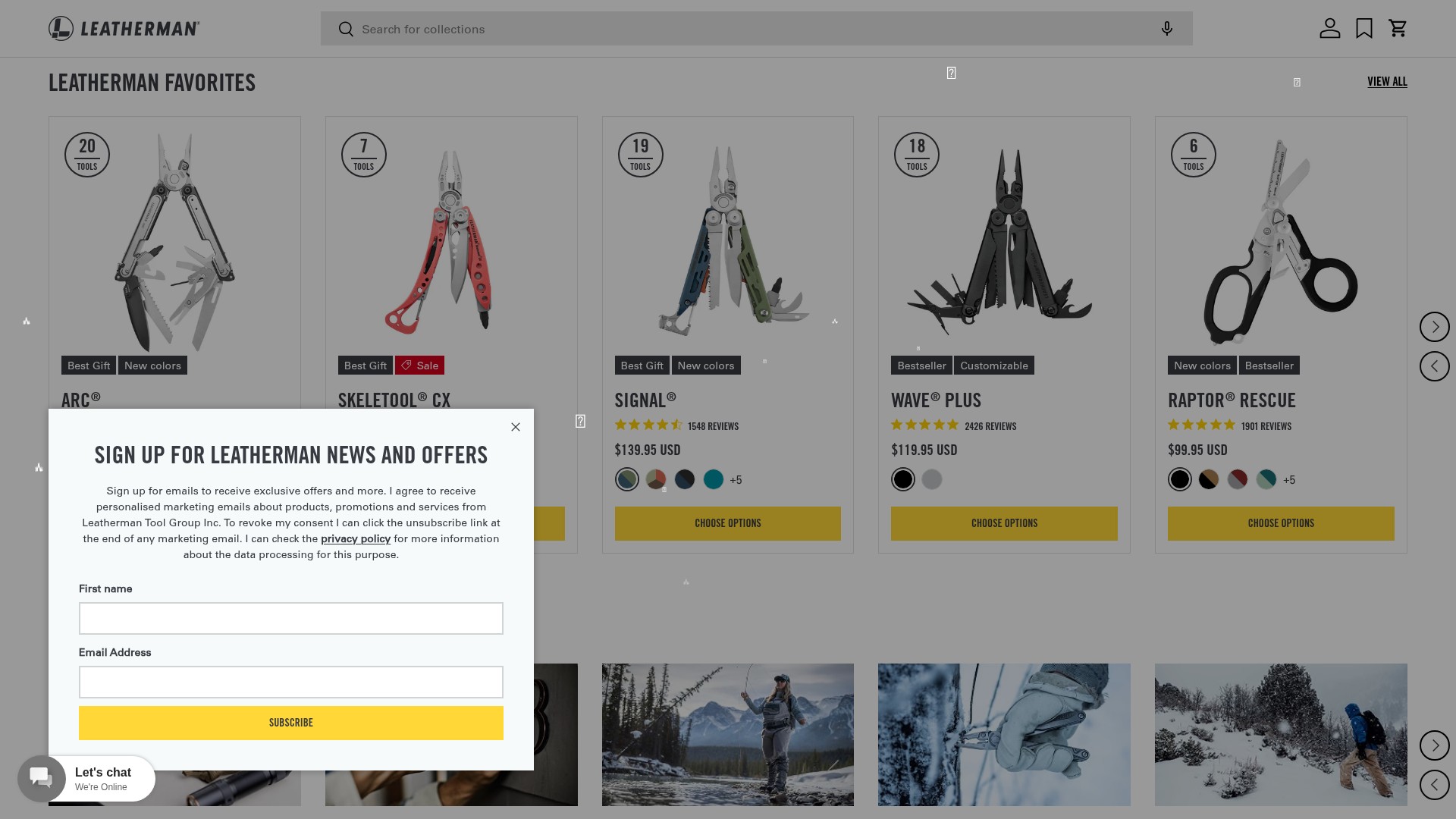The image size is (1456, 819).
Task: Show +5 more Raptor Rescue colors
Action: pyautogui.click(x=1289, y=480)
